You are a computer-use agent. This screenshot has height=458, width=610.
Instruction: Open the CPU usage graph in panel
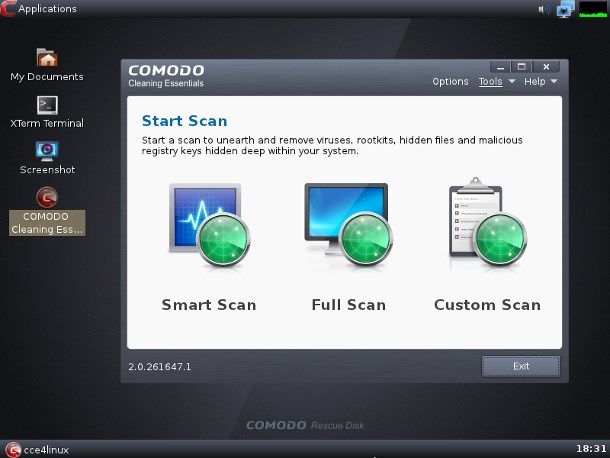coord(592,9)
